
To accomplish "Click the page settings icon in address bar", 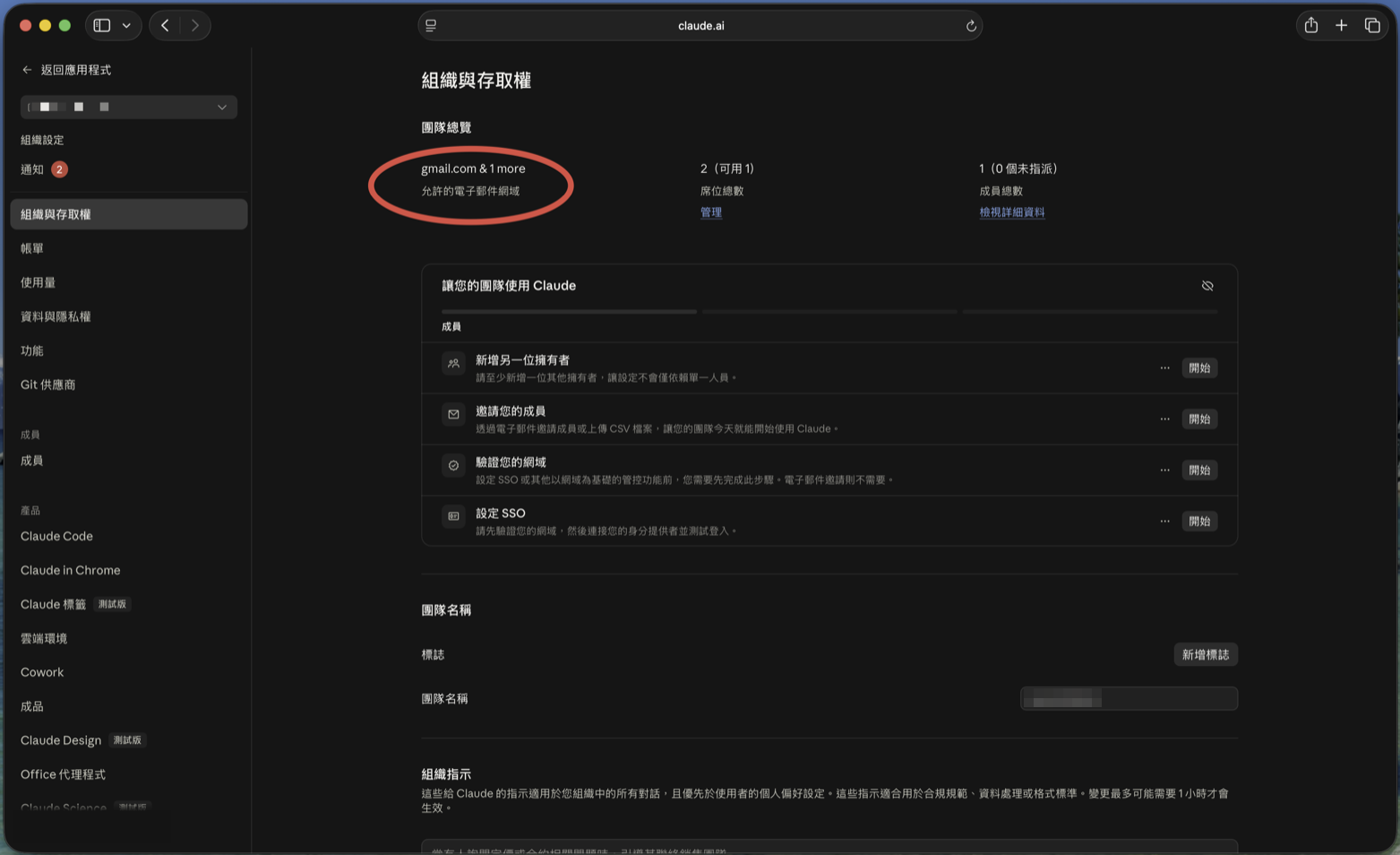I will pos(431,25).
